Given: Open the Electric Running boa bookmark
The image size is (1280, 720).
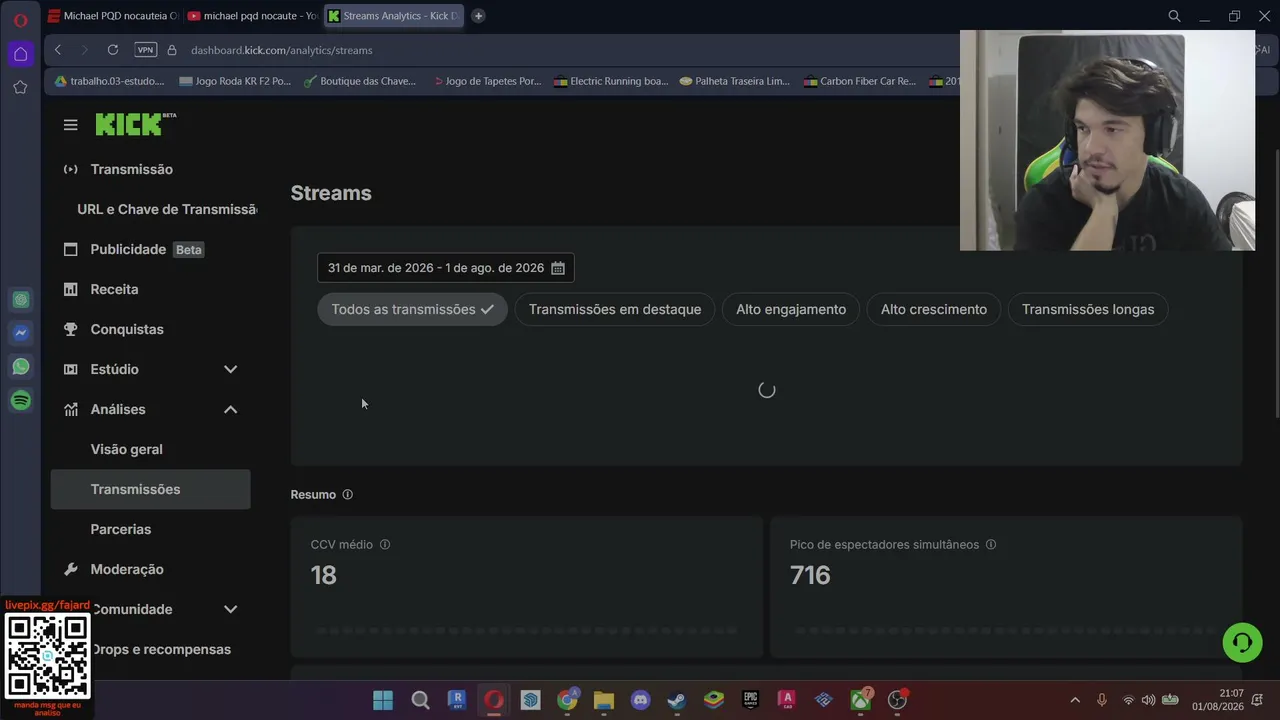Looking at the screenshot, I should (x=611, y=81).
